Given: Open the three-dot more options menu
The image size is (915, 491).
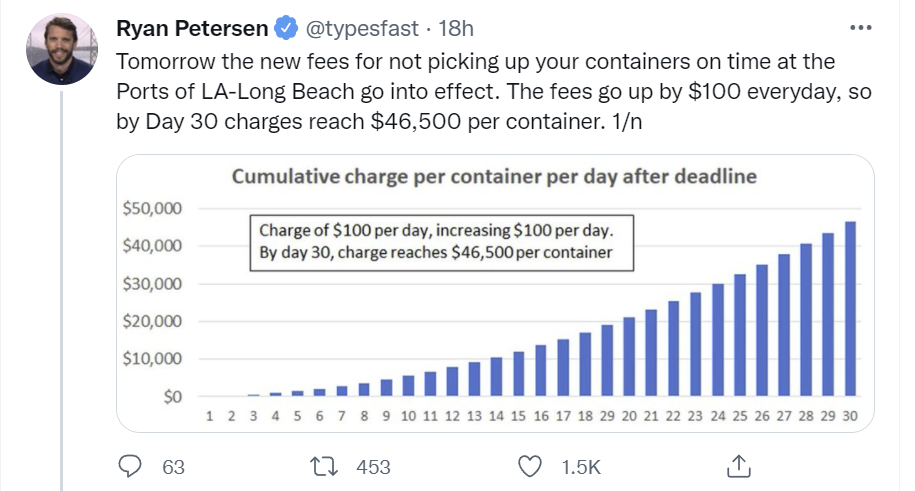Looking at the screenshot, I should point(859,26).
